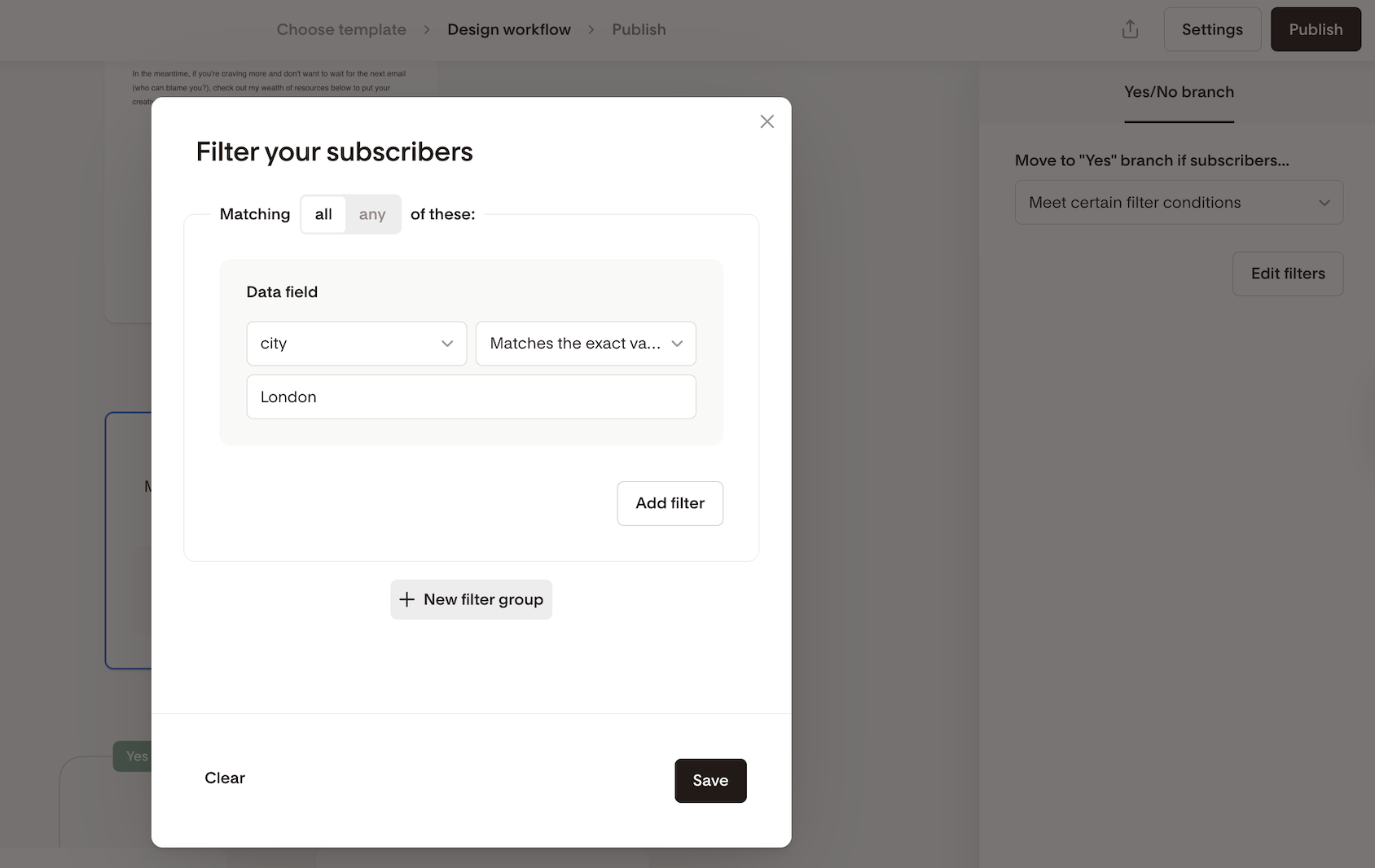Click chevron on Meet certain filter conditions
Image resolution: width=1375 pixels, height=868 pixels.
pos(1324,203)
